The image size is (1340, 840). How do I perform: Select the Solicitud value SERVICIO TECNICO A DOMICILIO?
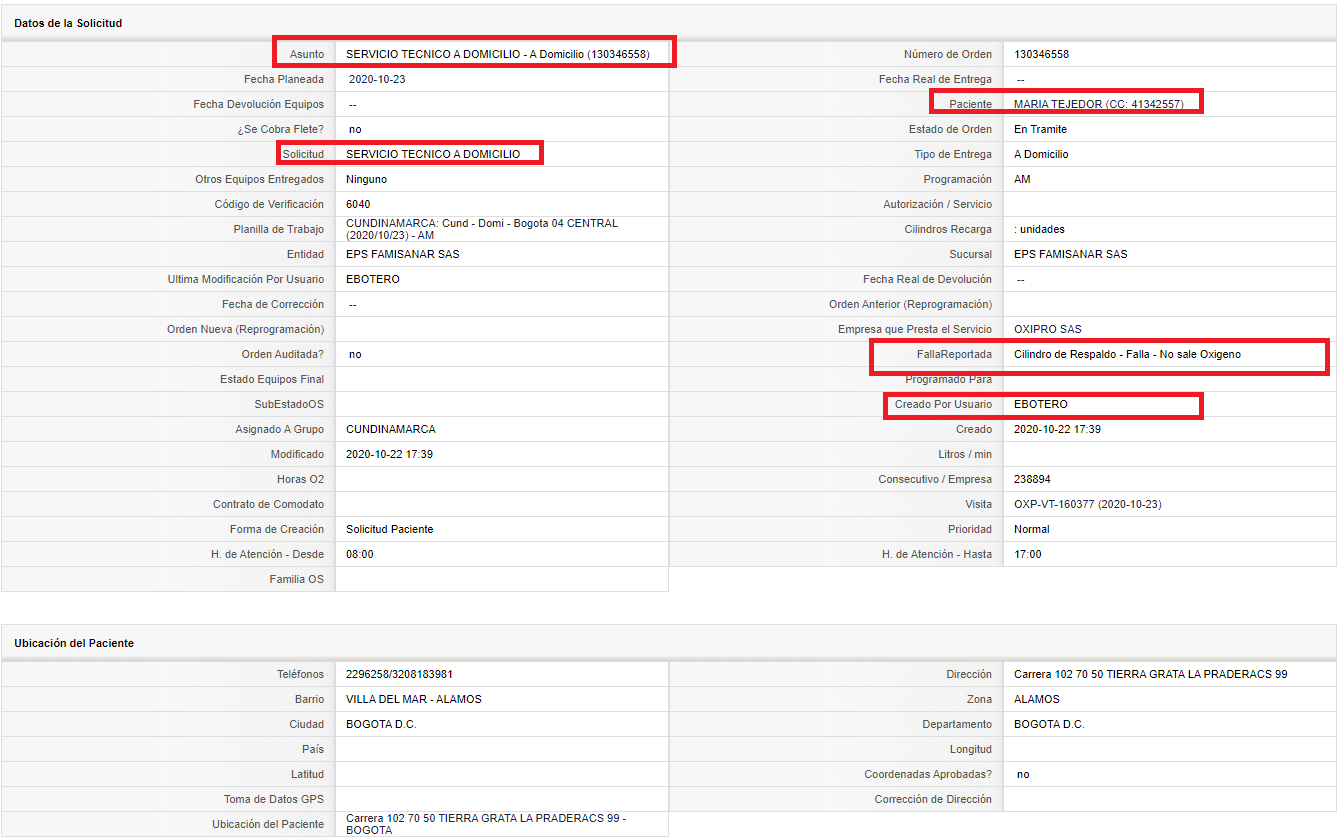pos(433,154)
